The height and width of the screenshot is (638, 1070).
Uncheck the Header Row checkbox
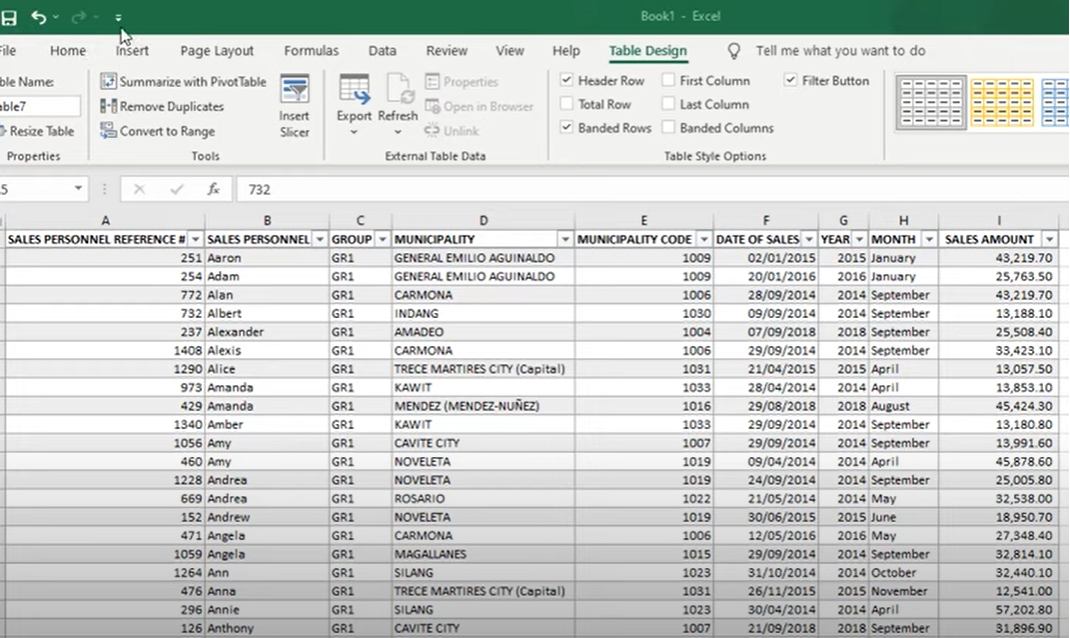pyautogui.click(x=567, y=80)
